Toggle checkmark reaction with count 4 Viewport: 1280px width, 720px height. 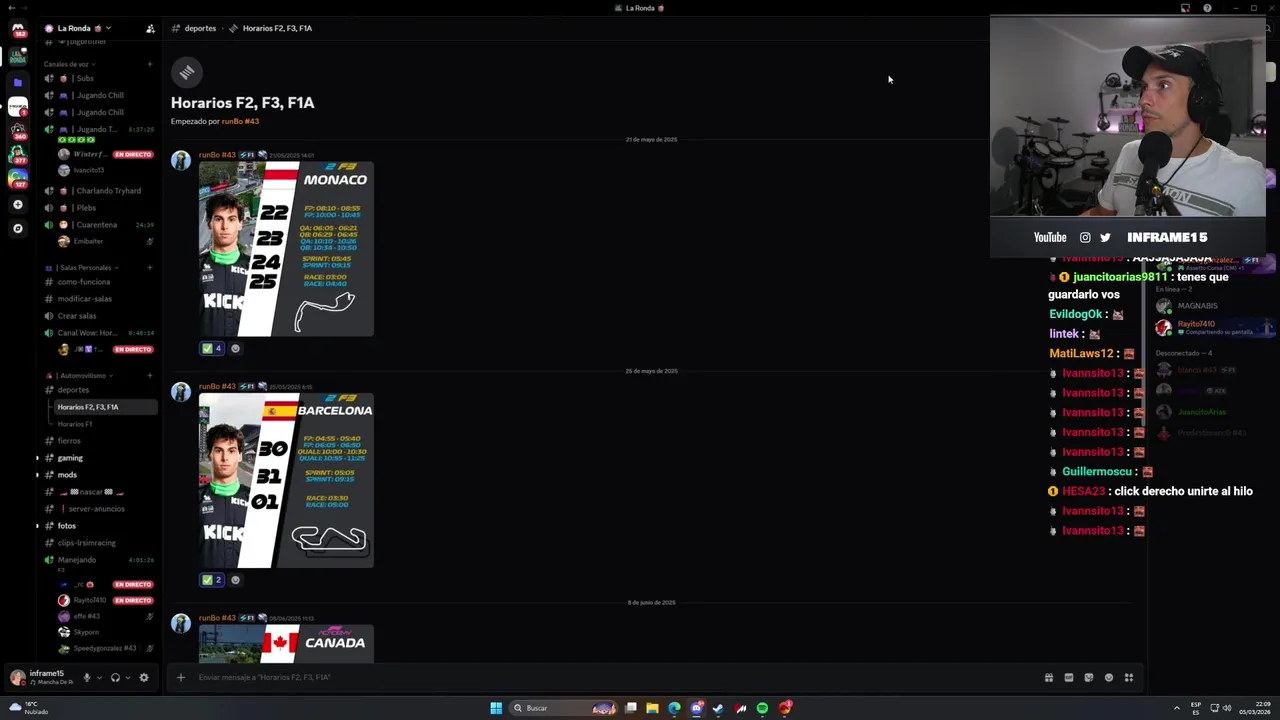[212, 349]
